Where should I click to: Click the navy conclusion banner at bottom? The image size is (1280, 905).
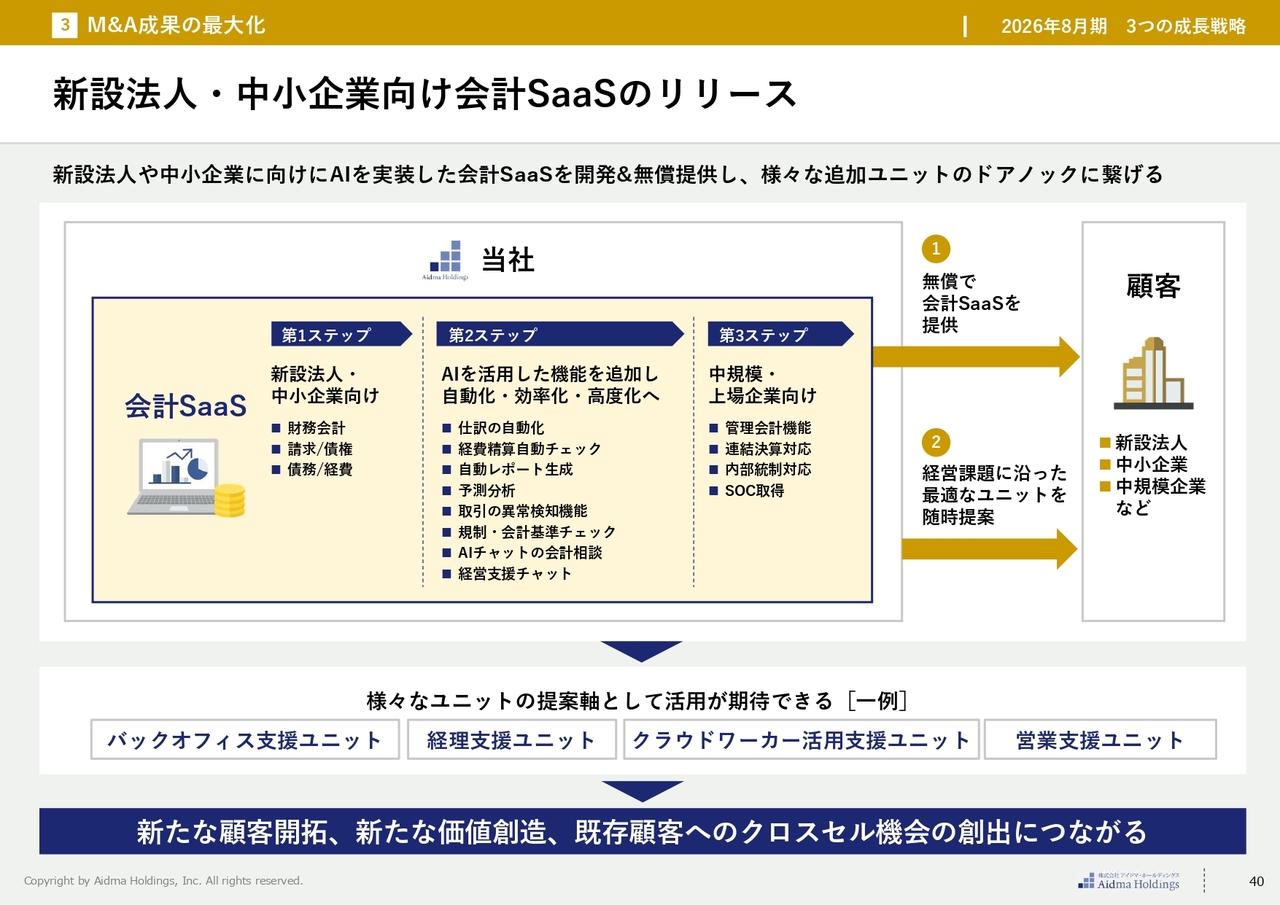642,832
